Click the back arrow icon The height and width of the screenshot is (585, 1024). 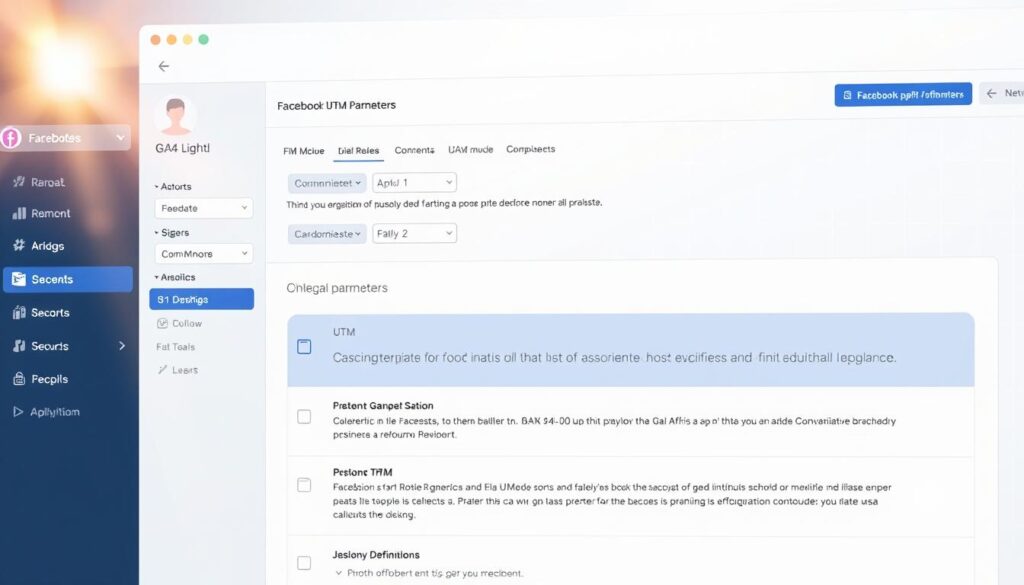tap(164, 66)
